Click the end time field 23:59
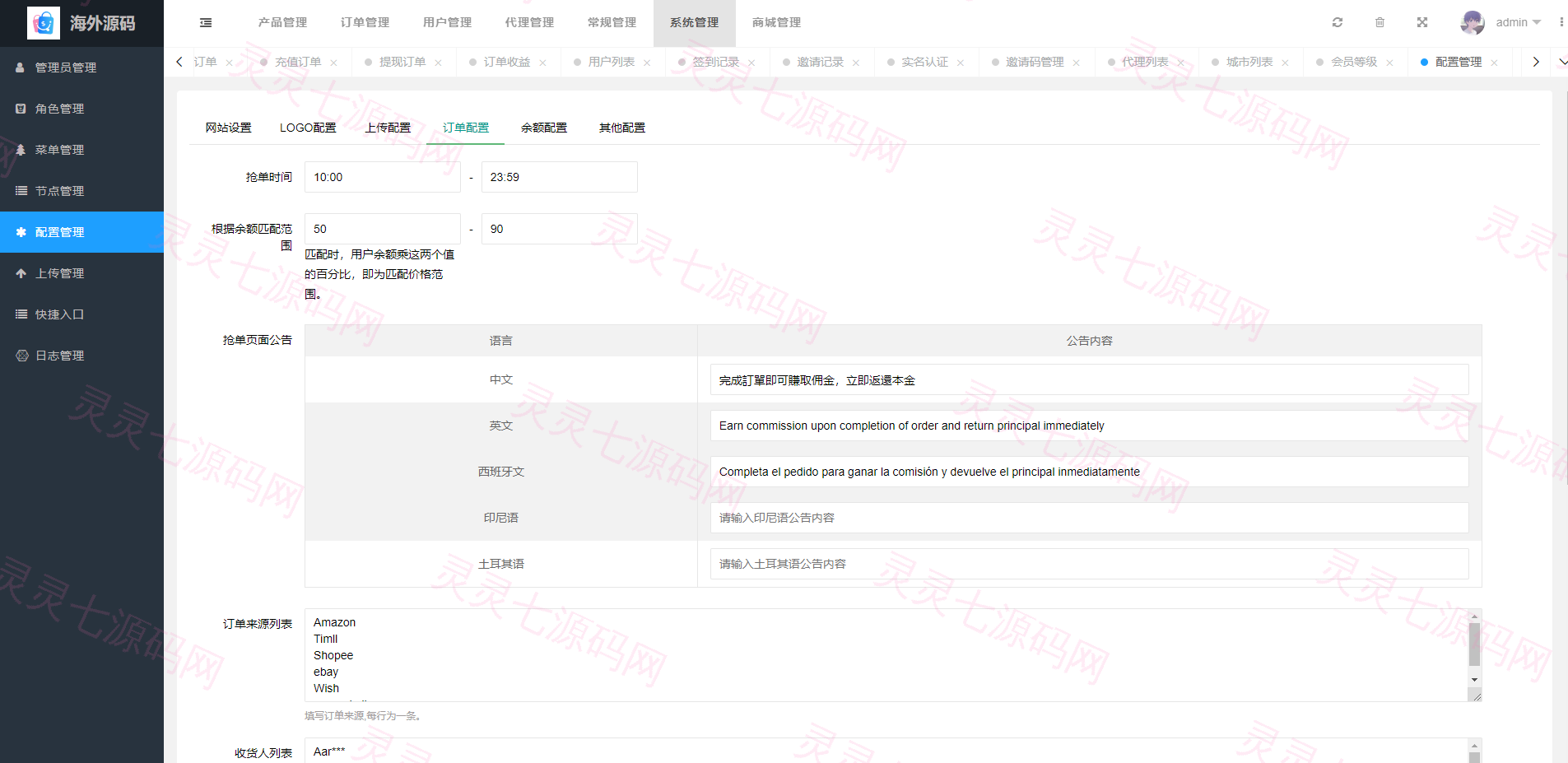This screenshot has width=1568, height=763. click(560, 177)
